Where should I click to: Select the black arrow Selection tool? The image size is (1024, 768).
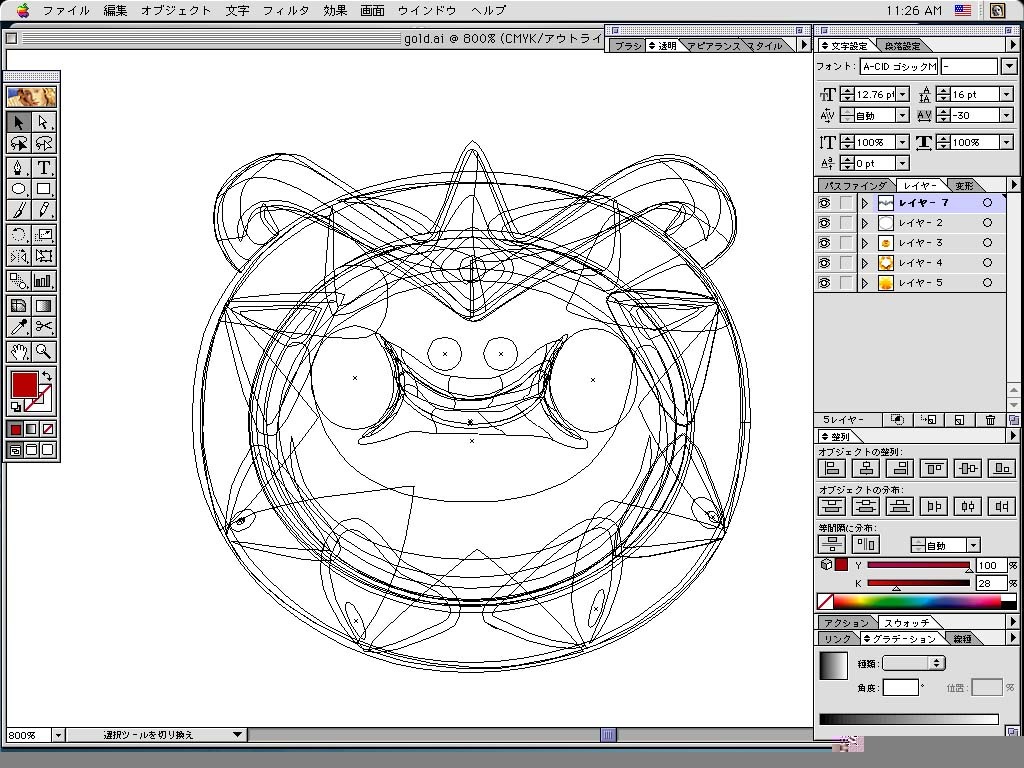19,122
